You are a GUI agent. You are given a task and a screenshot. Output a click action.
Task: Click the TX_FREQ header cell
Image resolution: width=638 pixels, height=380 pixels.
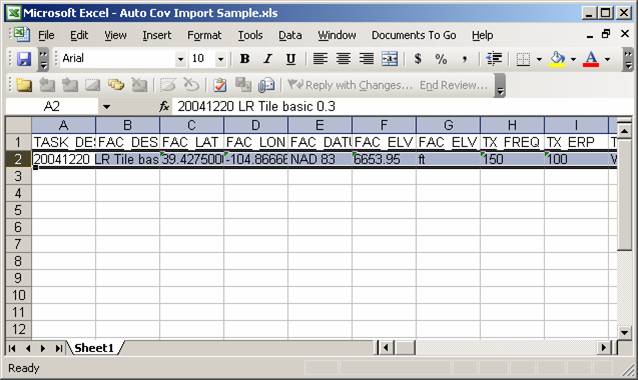tap(512, 142)
